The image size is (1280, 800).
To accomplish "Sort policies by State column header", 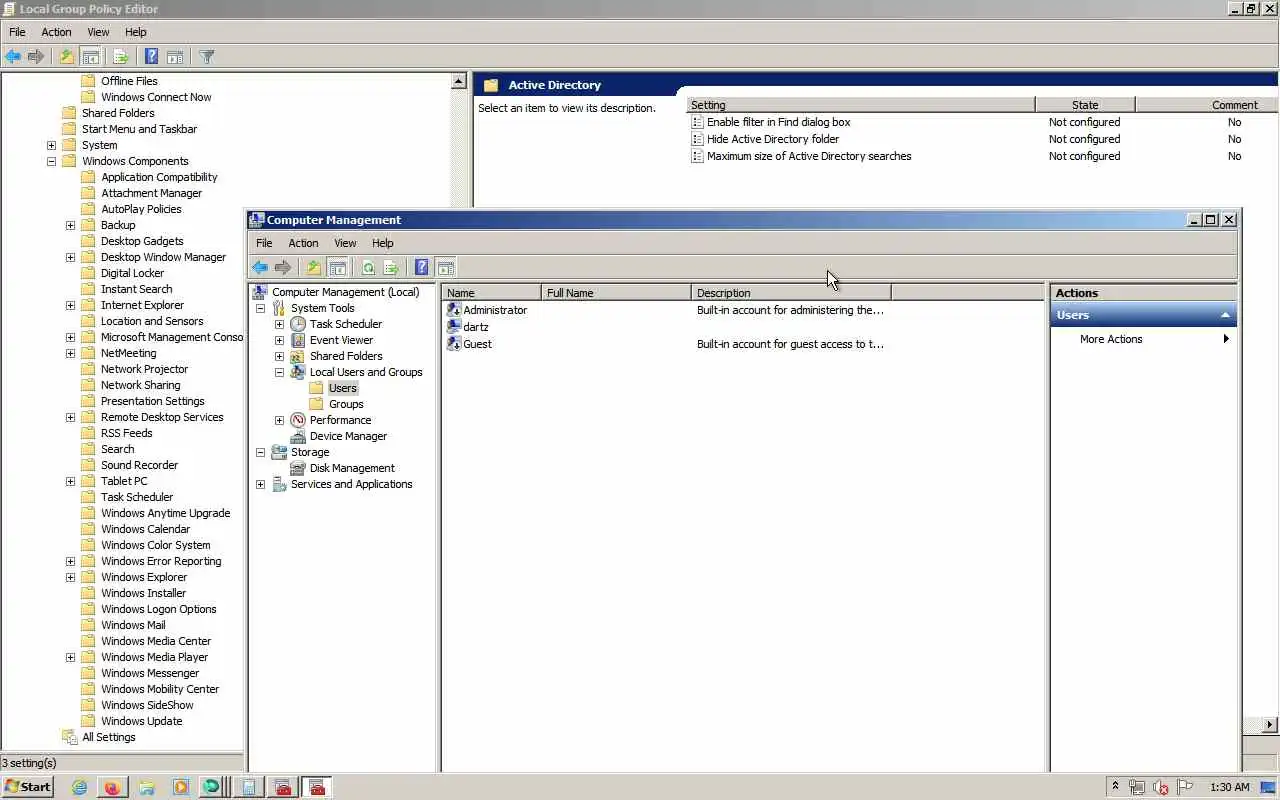I will (1085, 104).
